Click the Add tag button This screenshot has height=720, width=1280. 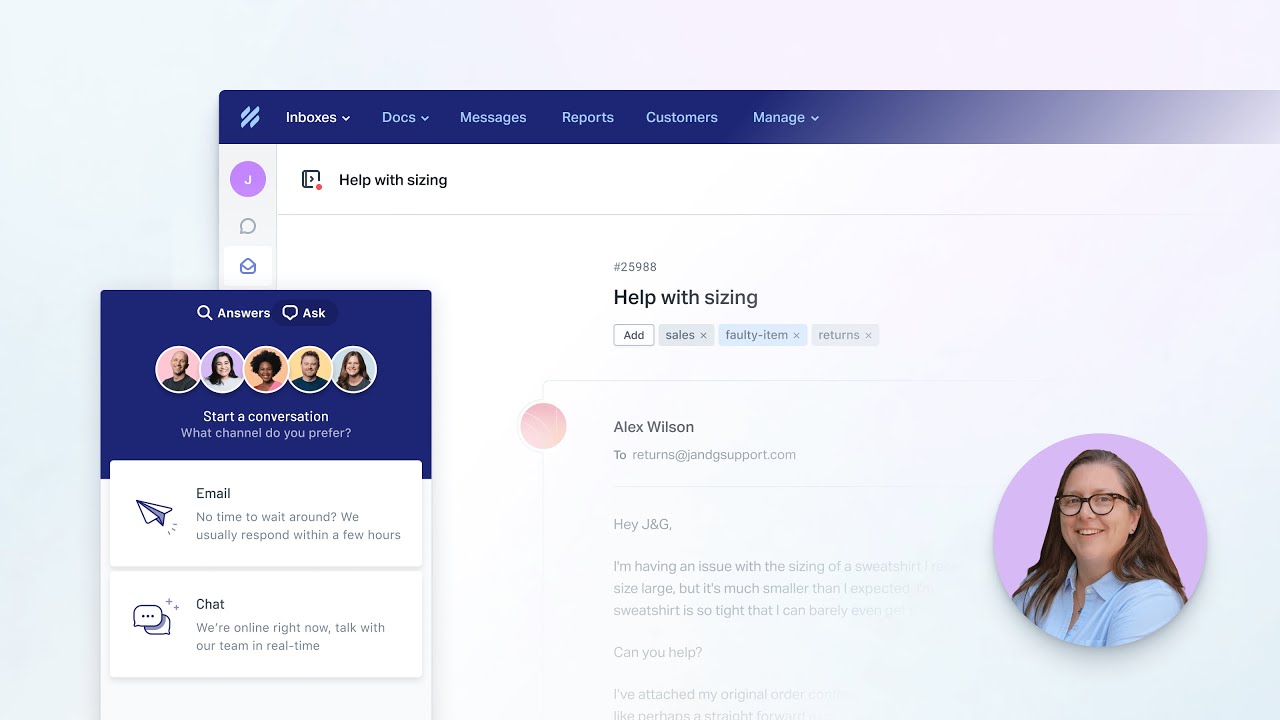(633, 335)
